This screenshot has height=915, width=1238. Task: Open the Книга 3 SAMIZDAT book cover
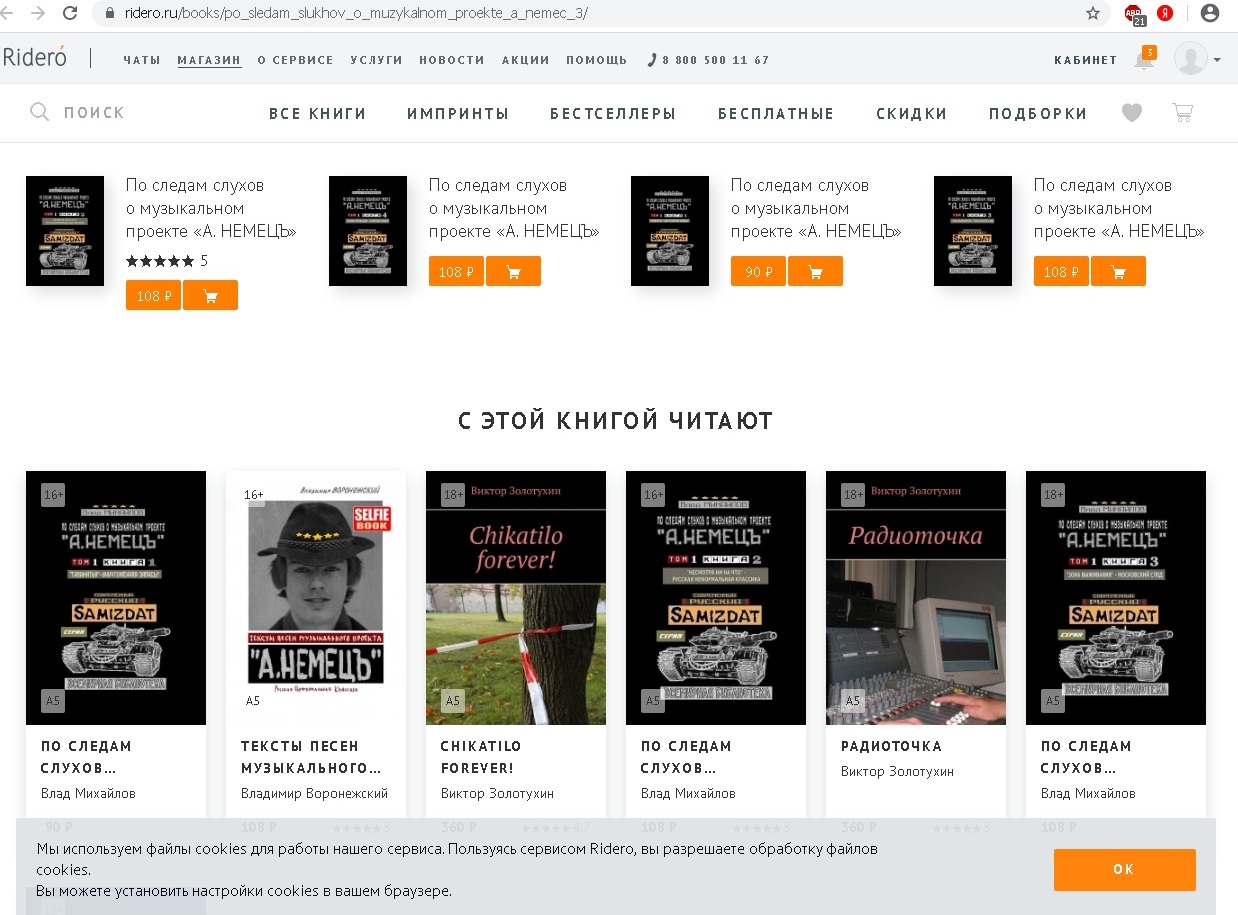tap(1116, 598)
